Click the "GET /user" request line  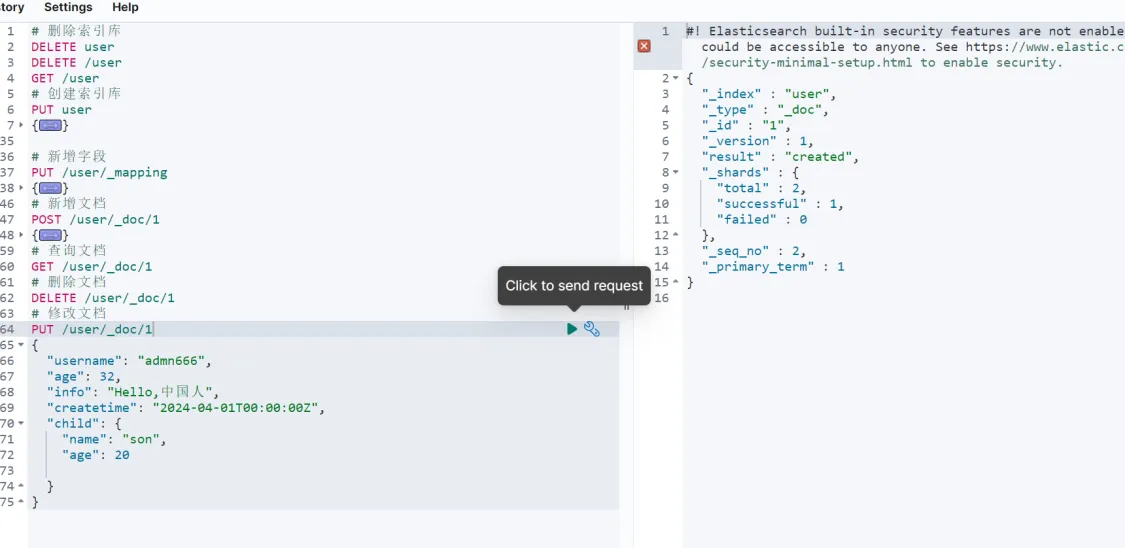pos(65,78)
